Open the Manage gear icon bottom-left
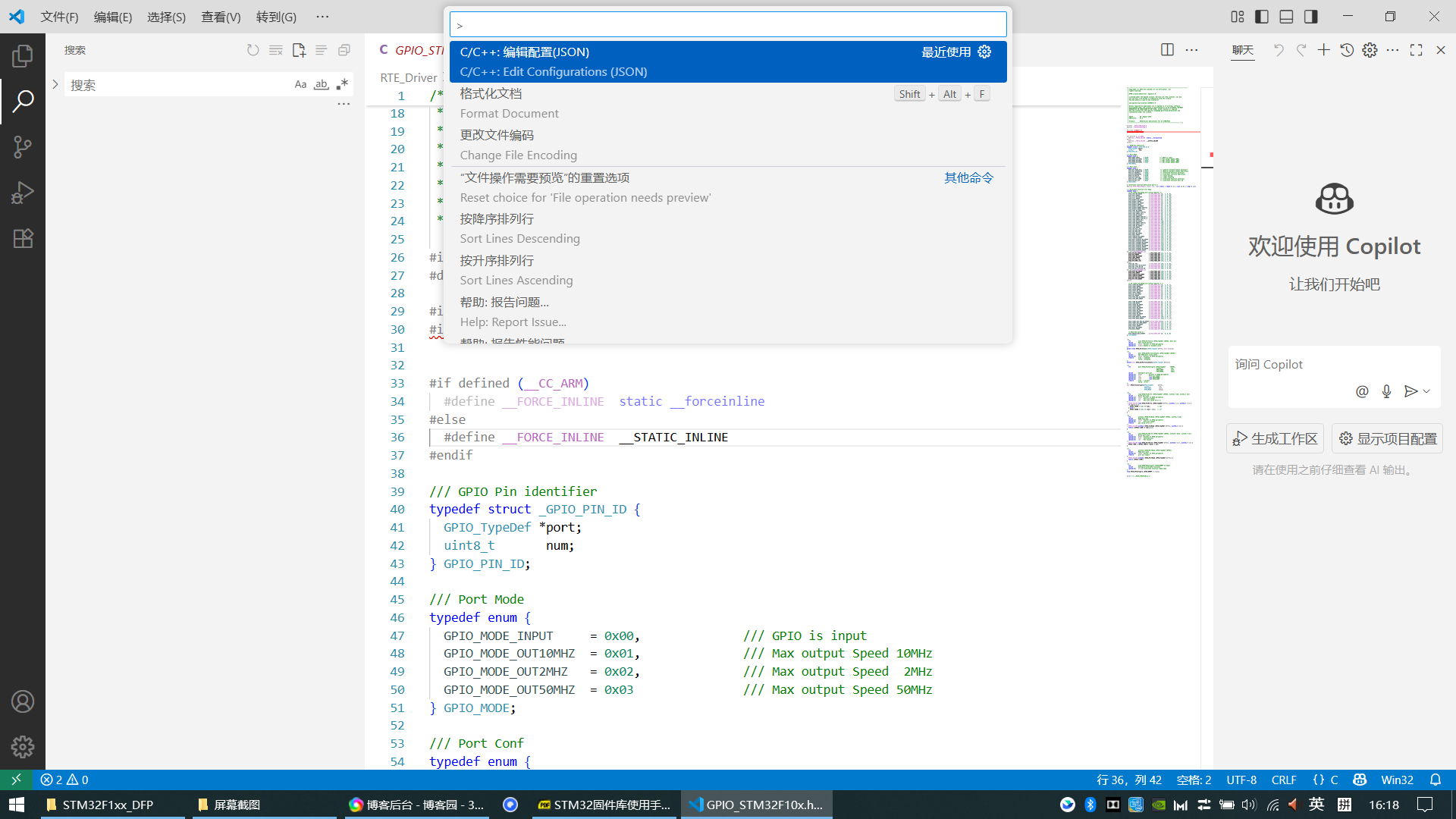Screen dimensions: 1456x819 (23, 747)
